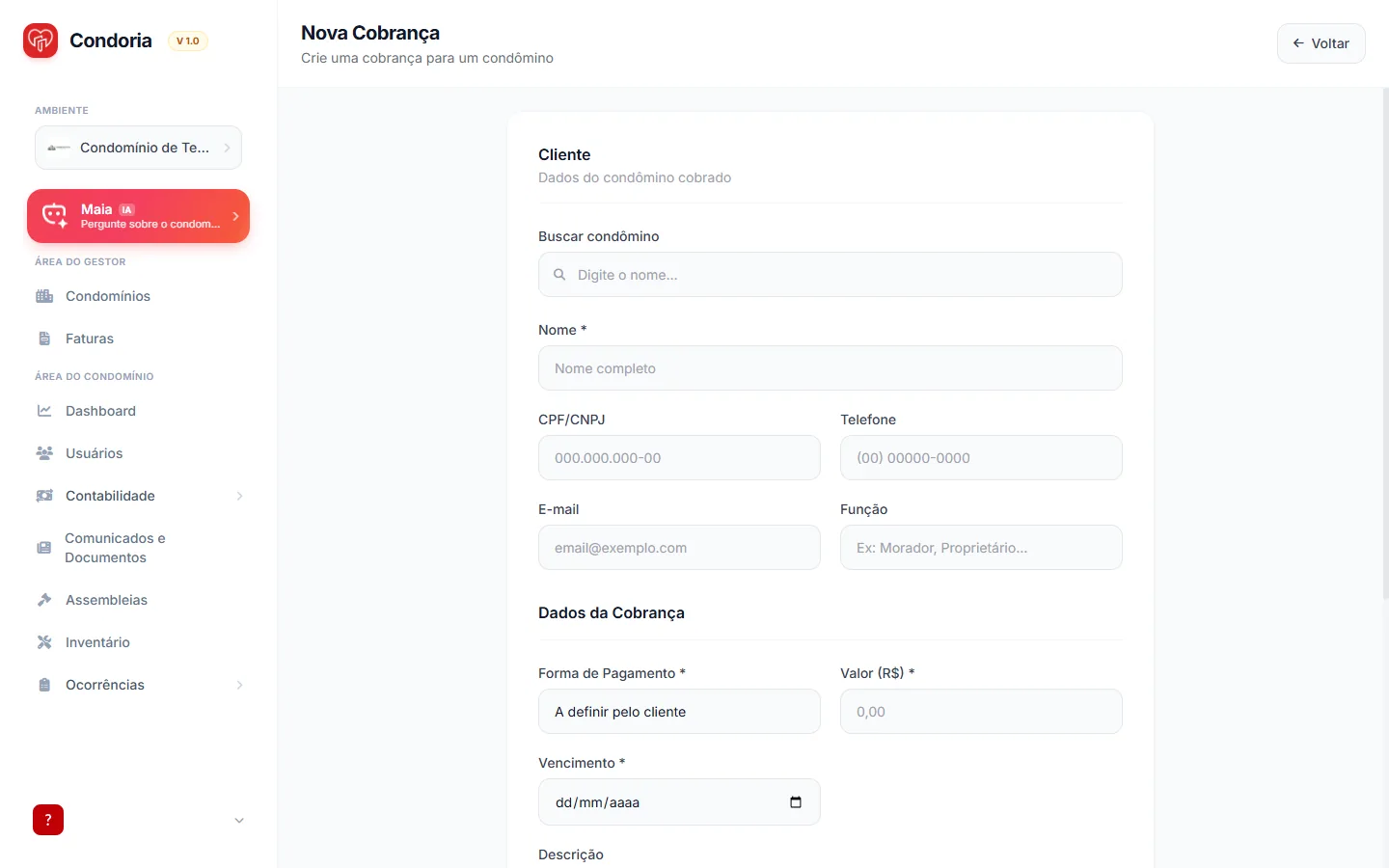This screenshot has width=1389, height=868.
Task: Click the Nome completo input field
Action: (831, 368)
